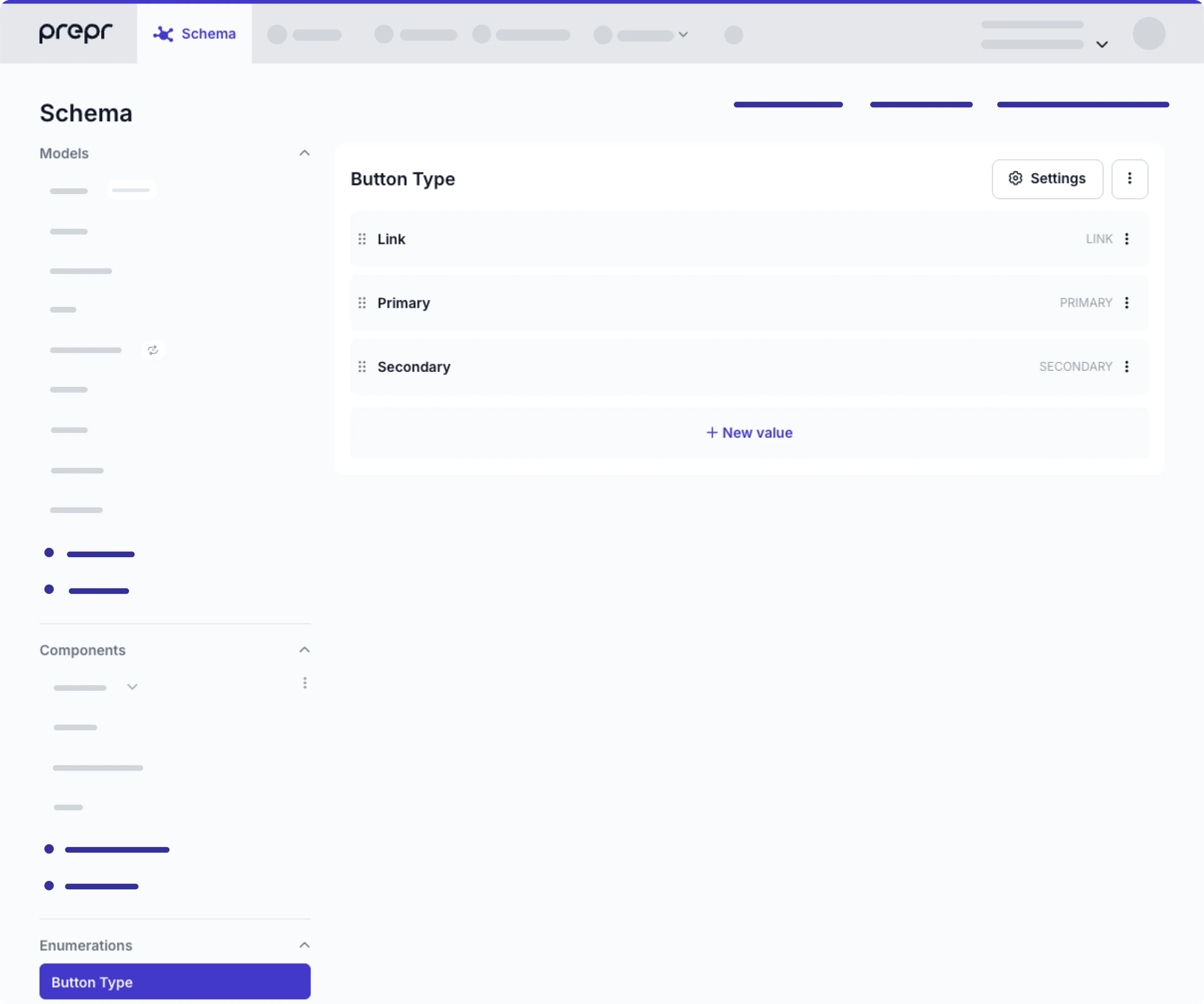Open the Primary value's three-dot menu
This screenshot has height=1004, width=1204.
pos(1127,303)
